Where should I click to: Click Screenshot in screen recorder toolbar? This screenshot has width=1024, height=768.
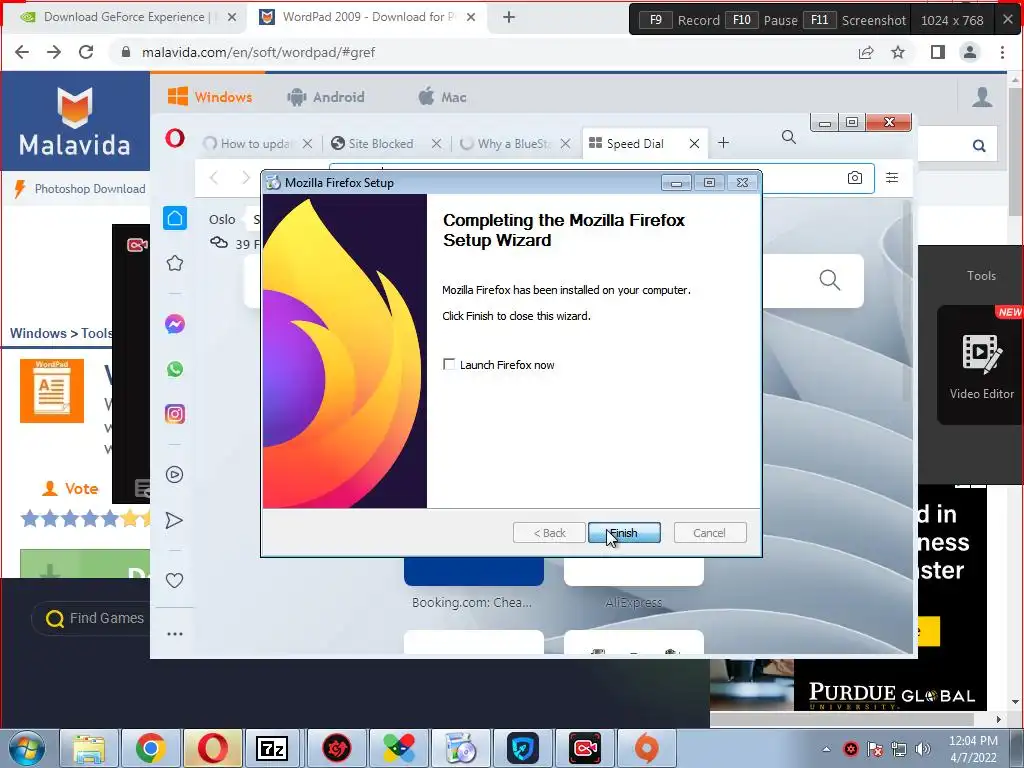[x=874, y=20]
